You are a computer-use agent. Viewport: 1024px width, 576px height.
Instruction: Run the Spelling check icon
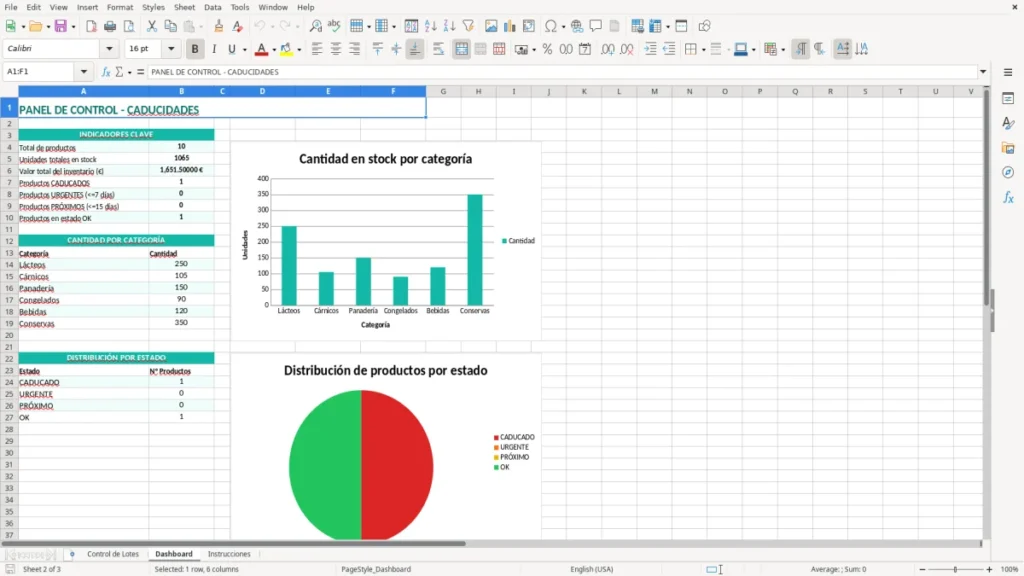pos(334,26)
